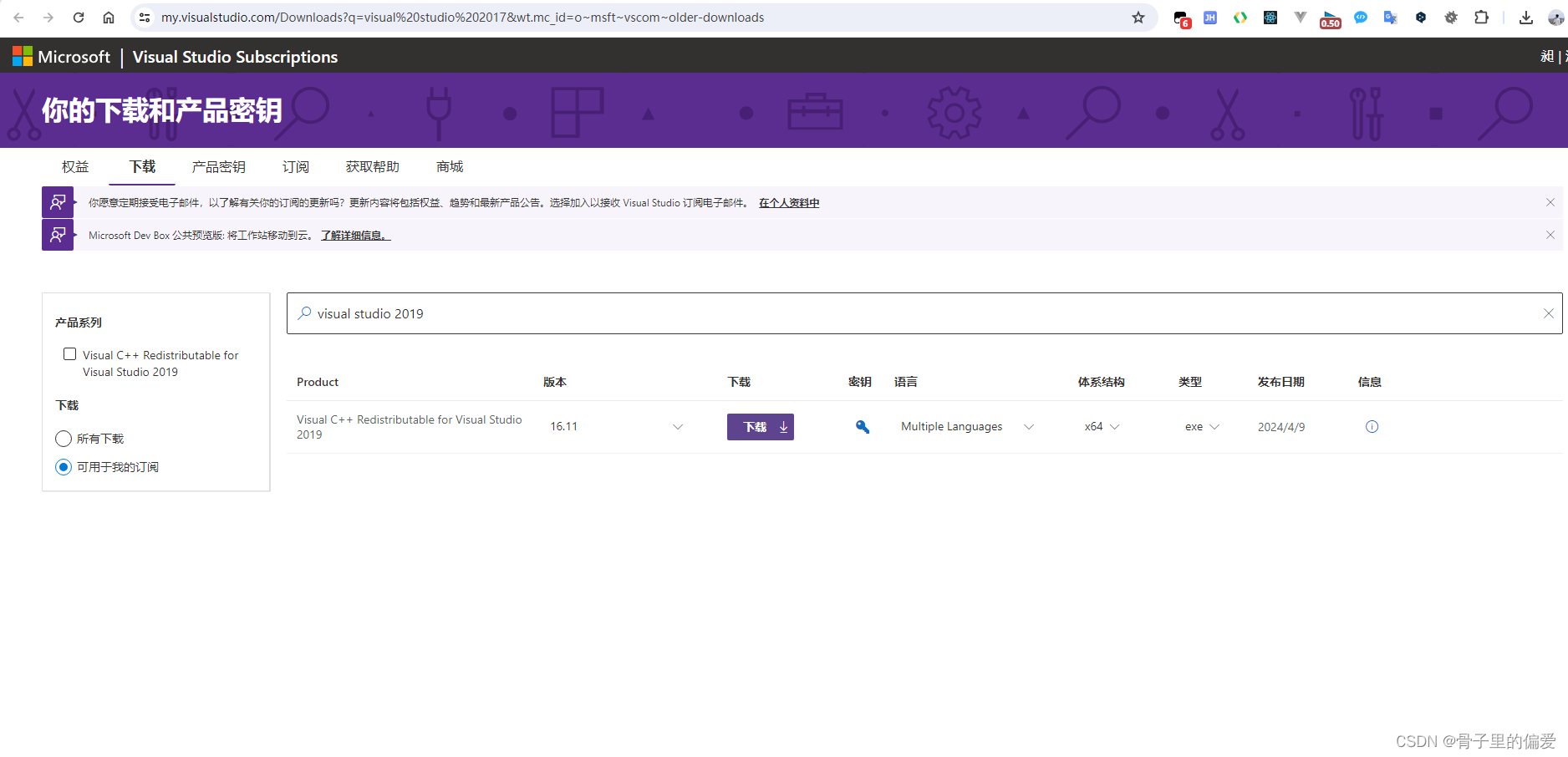The image size is (1568, 757).
Task: Click Visual Studio Subscriptions header link
Action: tap(235, 57)
